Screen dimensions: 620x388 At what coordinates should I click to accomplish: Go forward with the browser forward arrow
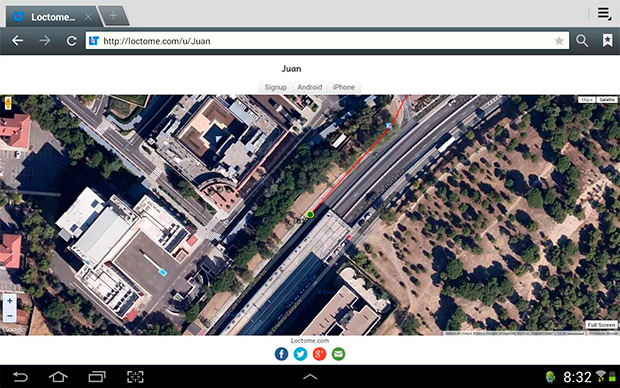45,41
